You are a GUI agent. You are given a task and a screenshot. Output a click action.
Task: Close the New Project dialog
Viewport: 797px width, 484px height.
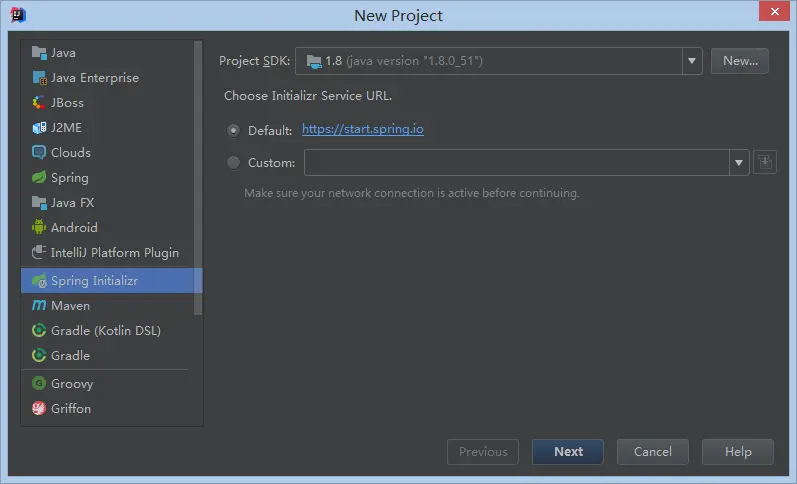click(774, 11)
